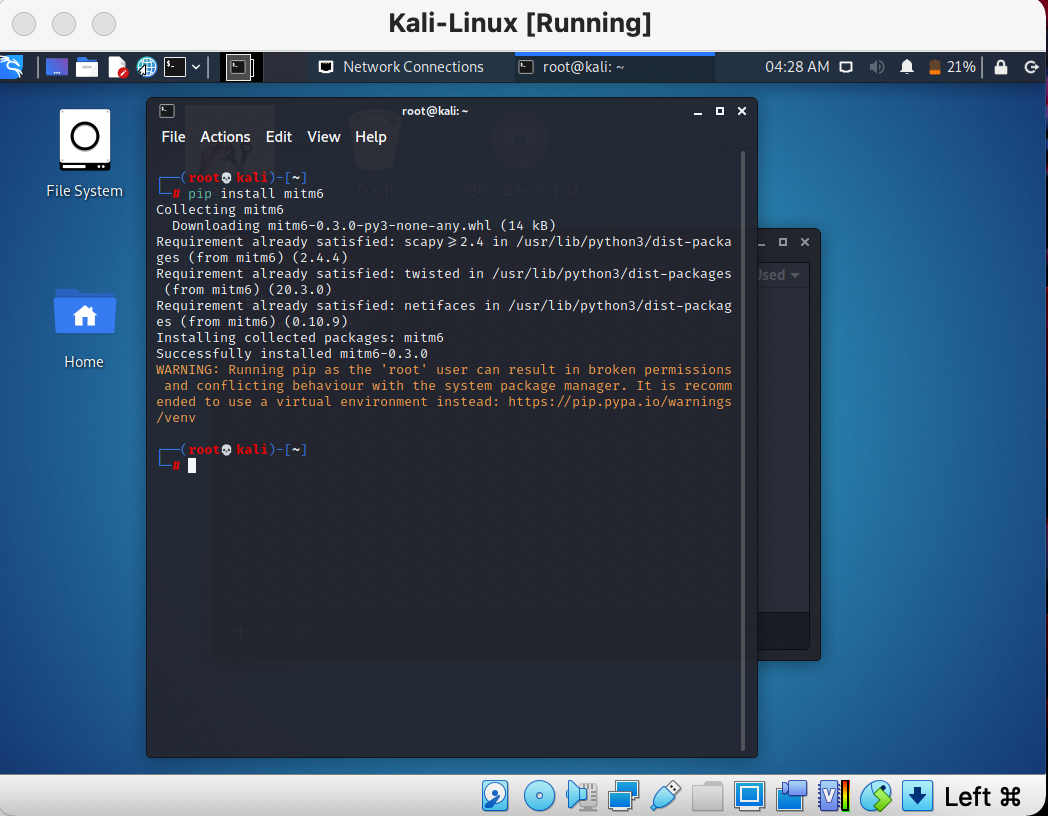Screen dimensions: 1048x816
Task: Open VirtualBox shared folders icon
Action: click(707, 796)
